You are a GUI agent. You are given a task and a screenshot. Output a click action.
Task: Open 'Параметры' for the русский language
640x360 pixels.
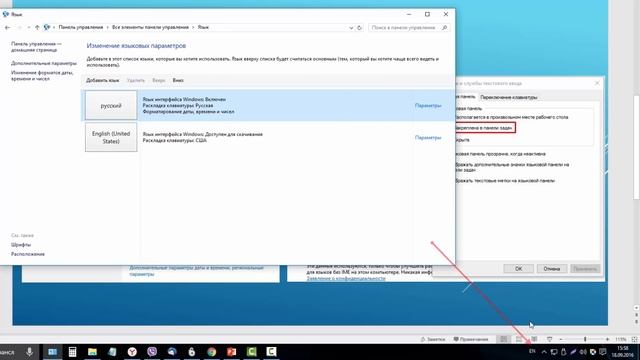pyautogui.click(x=428, y=105)
